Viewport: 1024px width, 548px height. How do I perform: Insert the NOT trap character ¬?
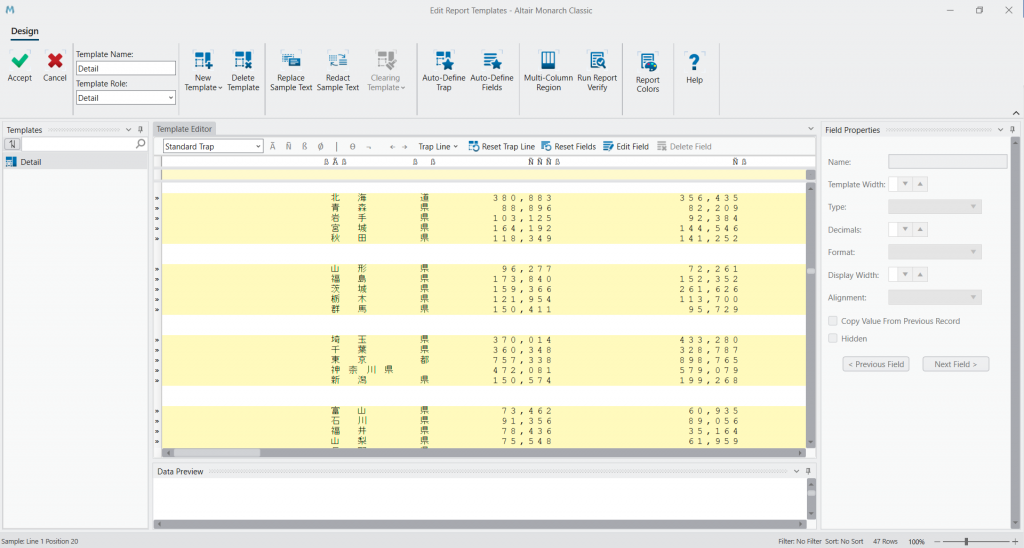pyautogui.click(x=369, y=147)
